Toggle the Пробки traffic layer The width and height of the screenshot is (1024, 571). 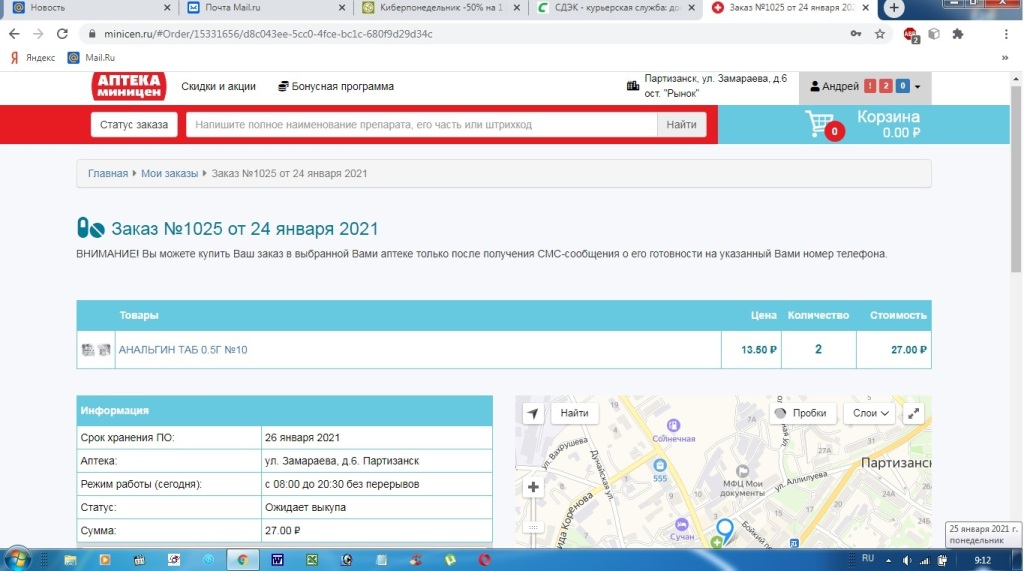[x=801, y=413]
